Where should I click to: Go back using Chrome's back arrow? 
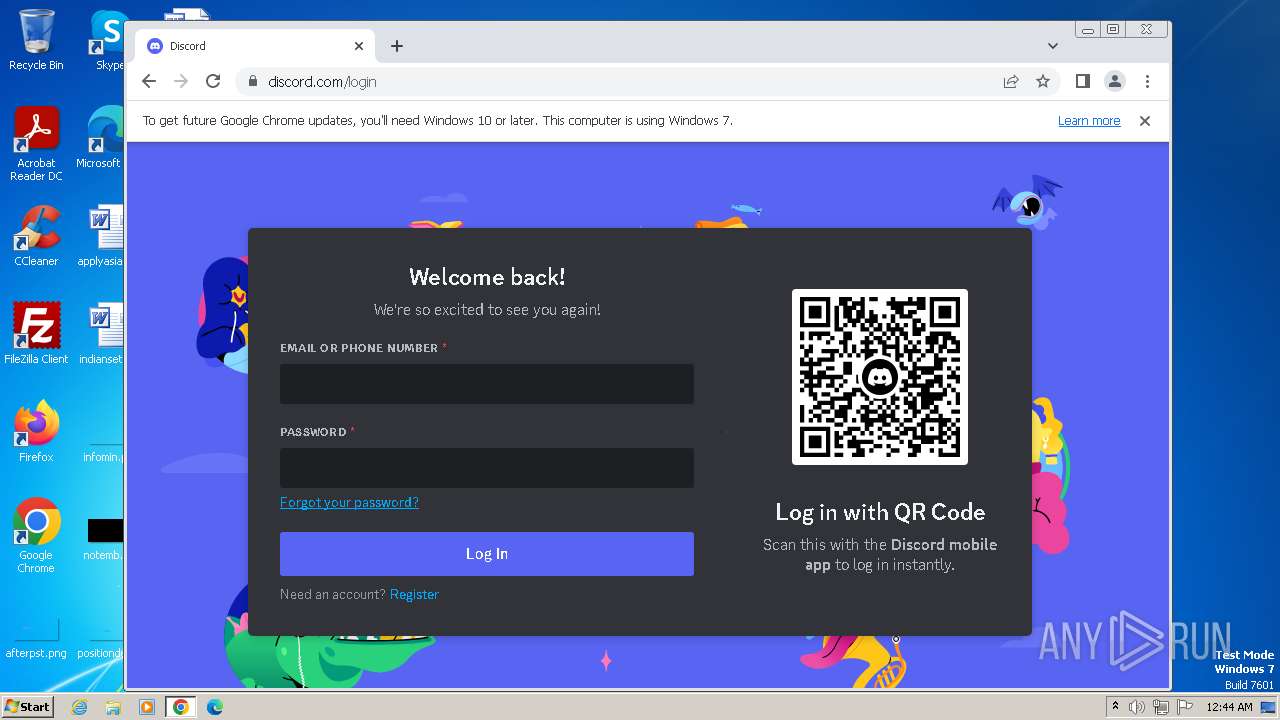(149, 82)
